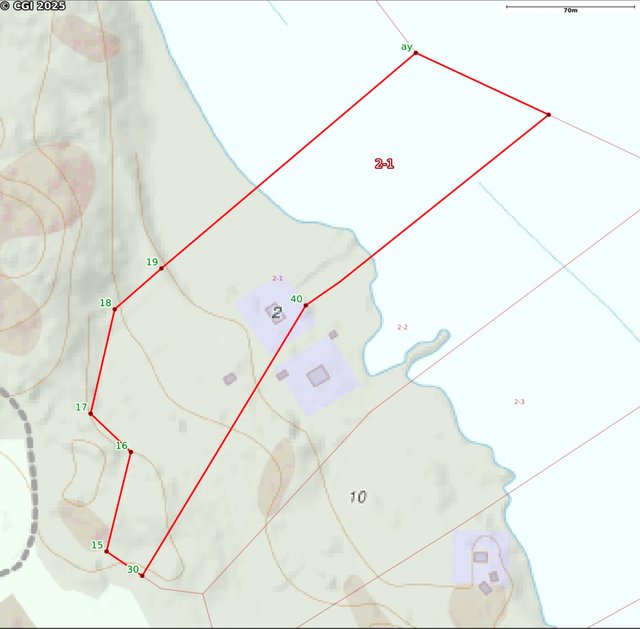Click the small 2-2 parcel label
Image resolution: width=640 pixels, height=629 pixels.
(402, 327)
